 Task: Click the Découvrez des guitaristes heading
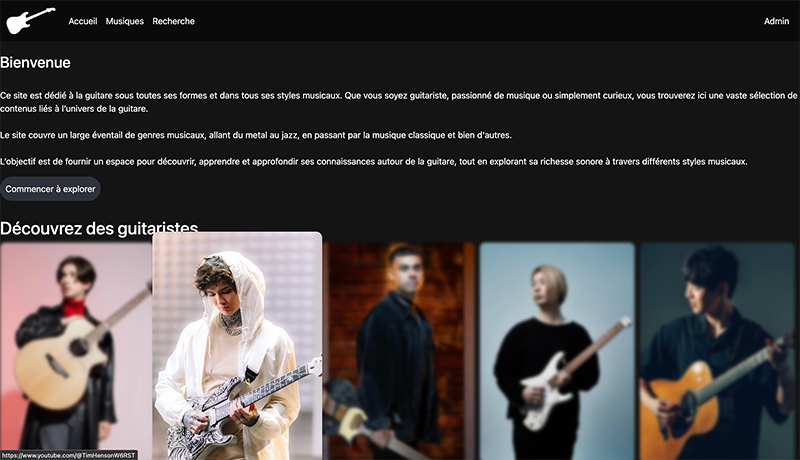[x=99, y=228]
